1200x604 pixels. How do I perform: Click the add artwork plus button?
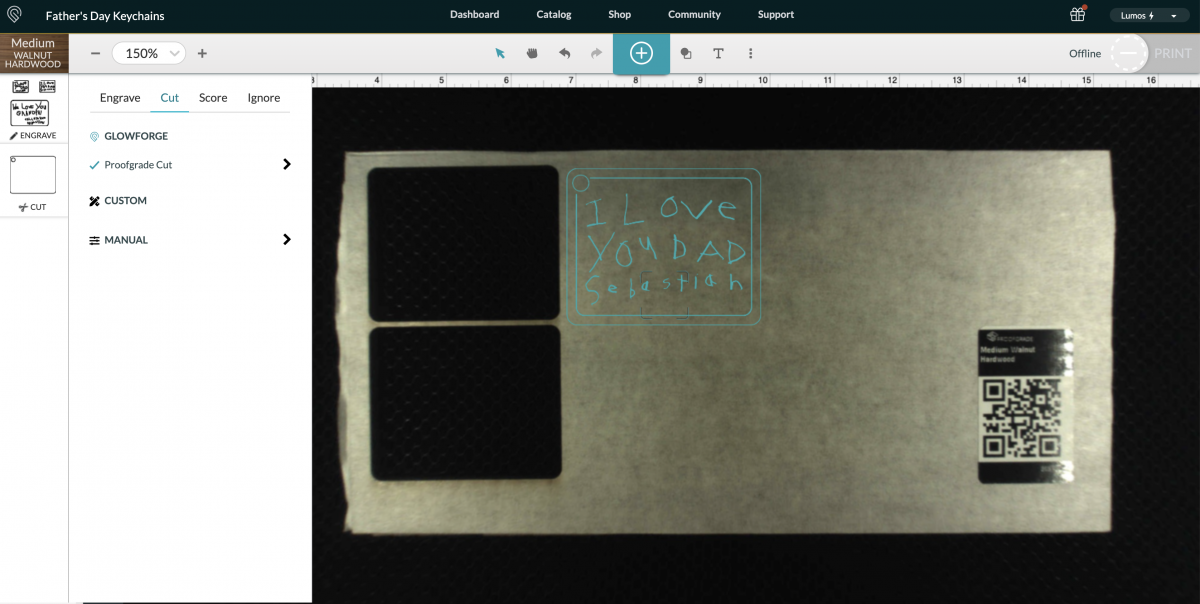(x=641, y=53)
